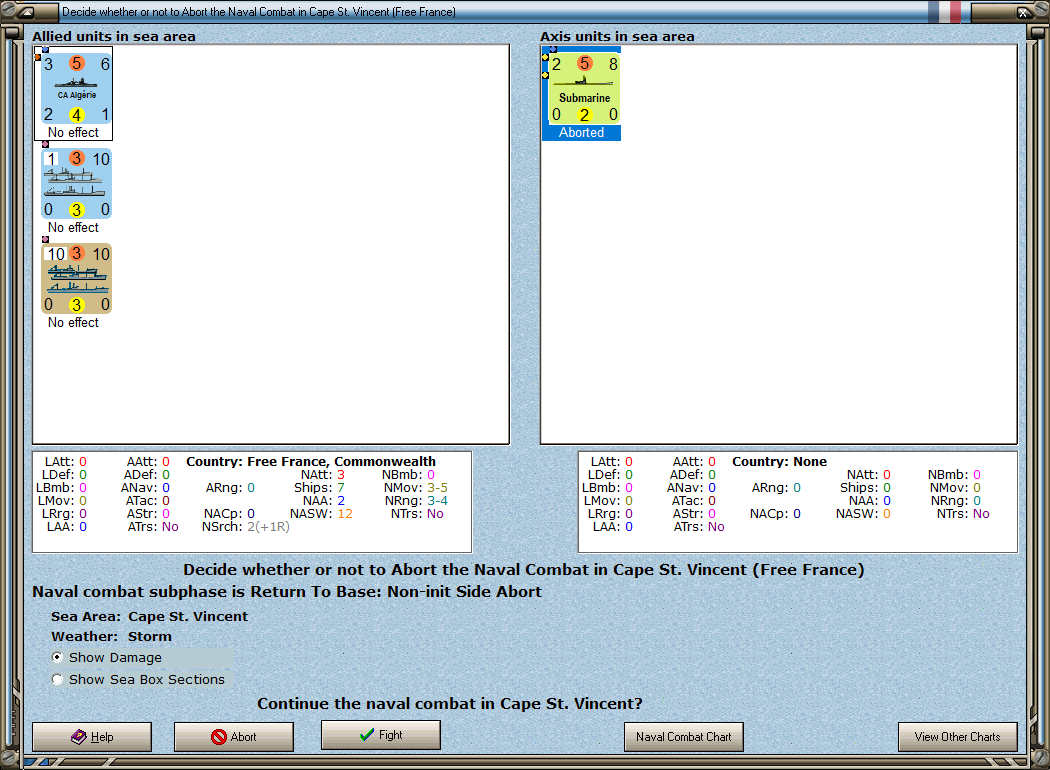
Task: Select the CA Algérie cruiser unit counter
Action: 76,89
